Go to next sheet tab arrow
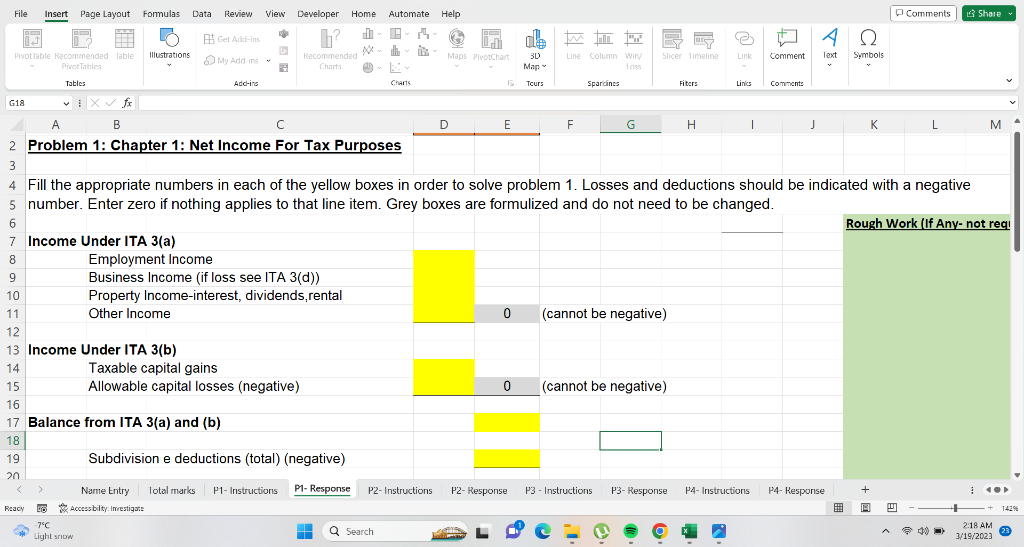Viewport: 1024px width, 547px height. pyautogui.click(x=40, y=490)
